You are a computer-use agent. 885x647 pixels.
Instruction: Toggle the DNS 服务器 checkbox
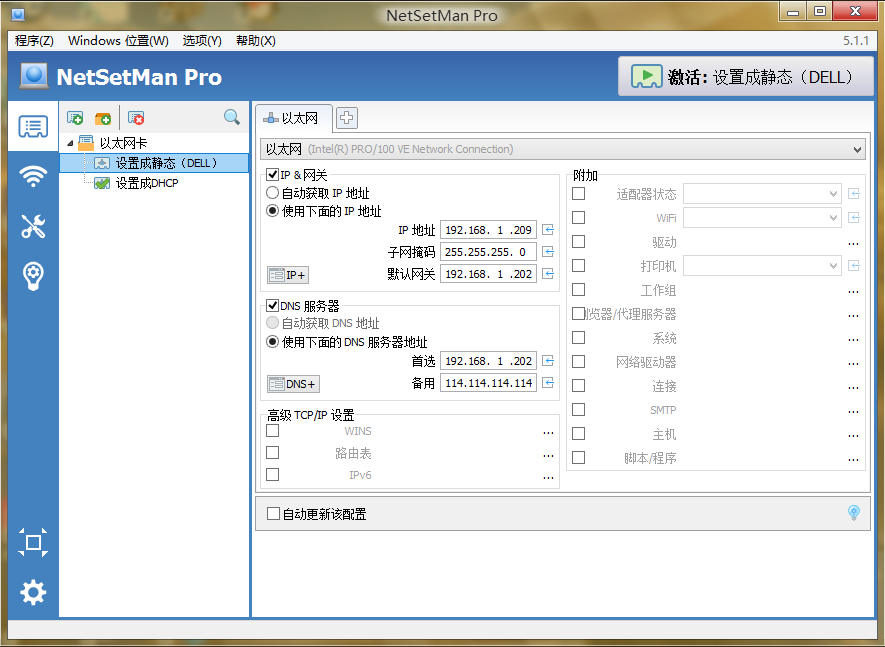[x=273, y=305]
